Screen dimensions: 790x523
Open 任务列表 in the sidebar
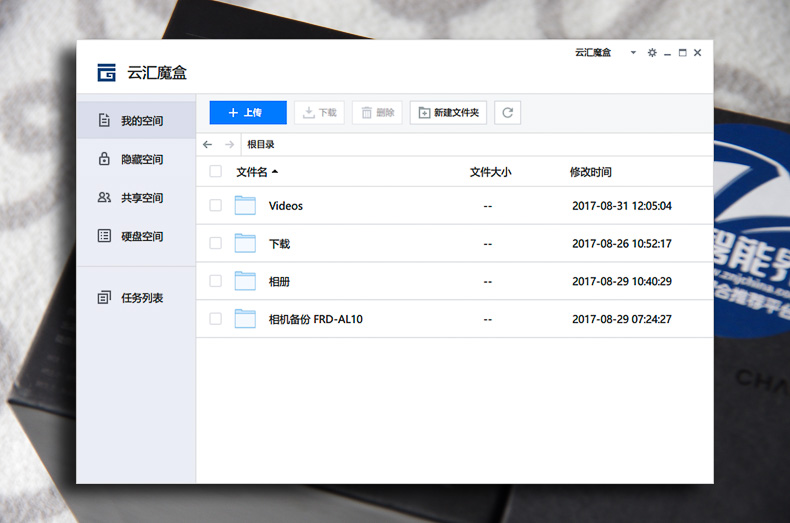141,298
